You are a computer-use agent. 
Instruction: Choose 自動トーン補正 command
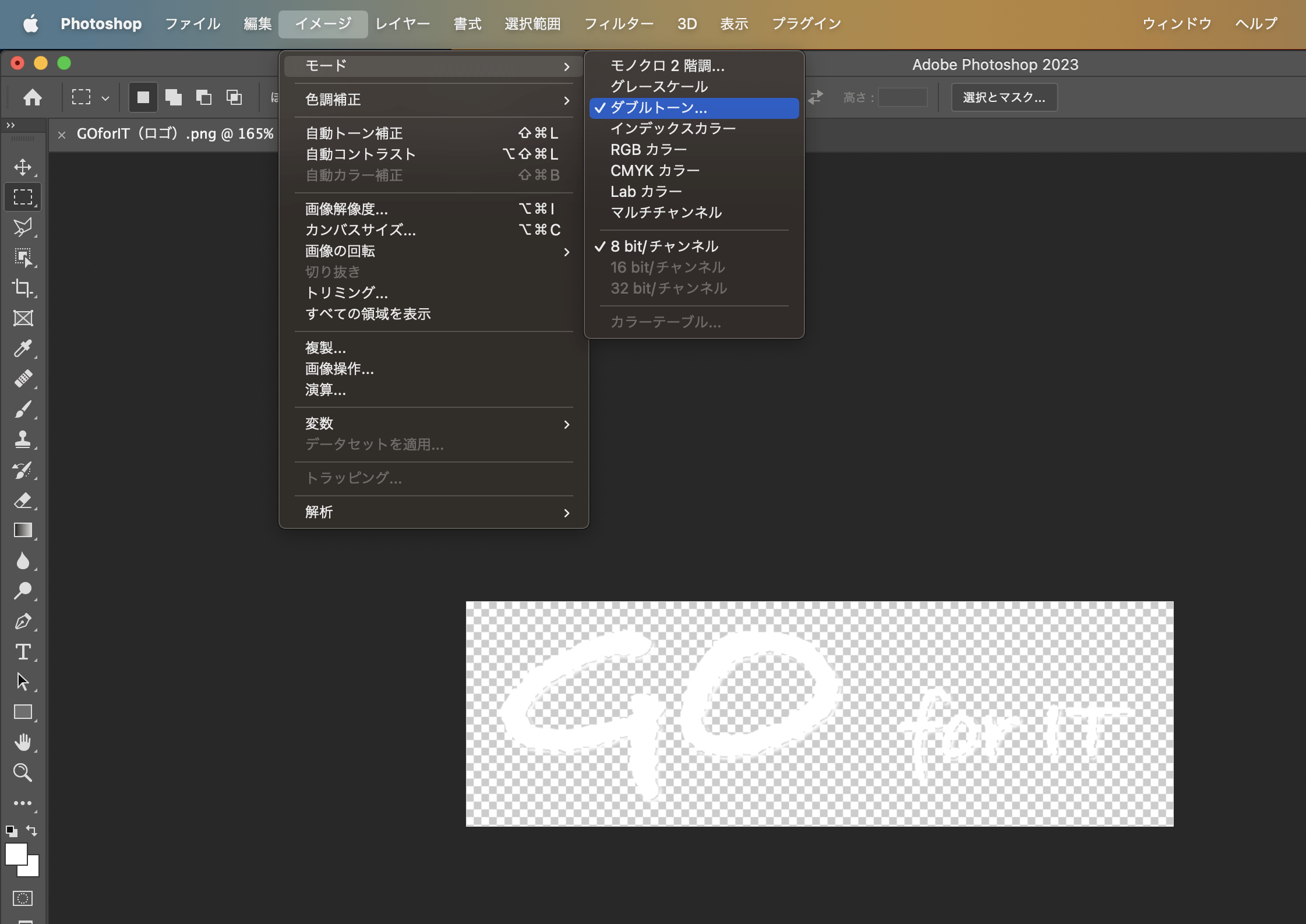click(x=434, y=133)
